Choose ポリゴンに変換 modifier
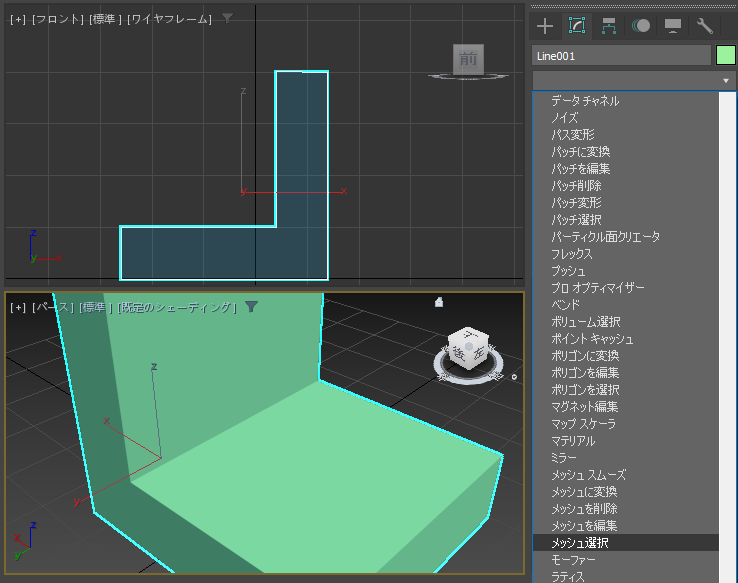This screenshot has height=583, width=738. 626,355
